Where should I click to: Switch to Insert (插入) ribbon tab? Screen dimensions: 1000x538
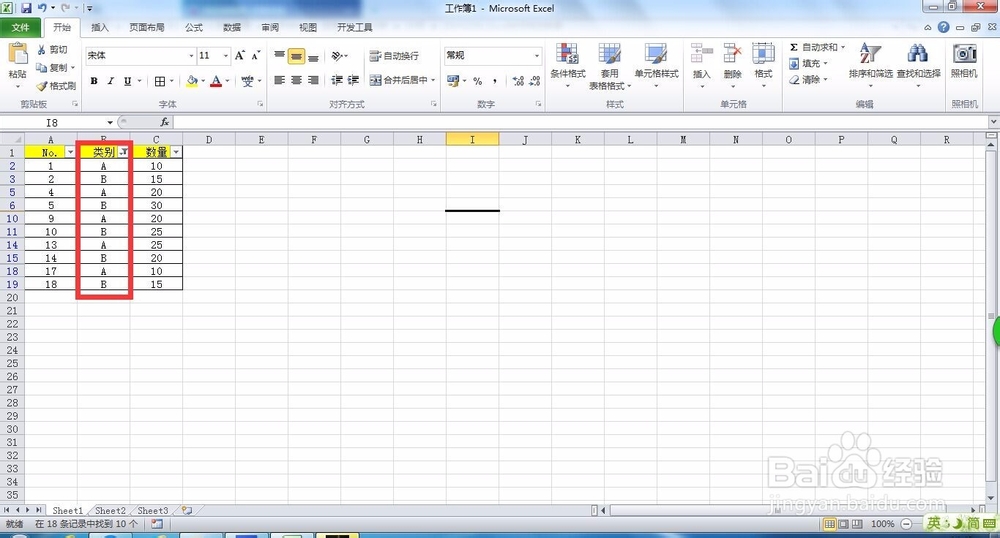[100, 27]
